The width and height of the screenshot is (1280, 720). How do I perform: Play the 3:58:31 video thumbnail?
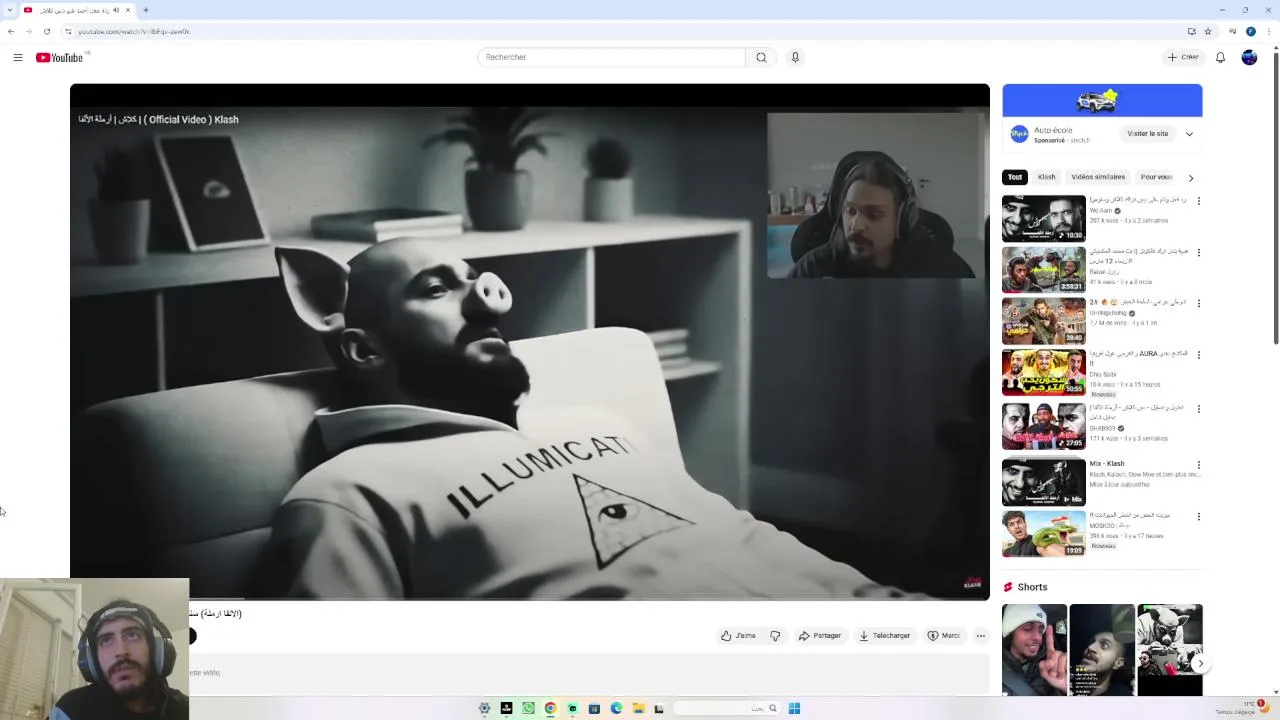point(1043,269)
